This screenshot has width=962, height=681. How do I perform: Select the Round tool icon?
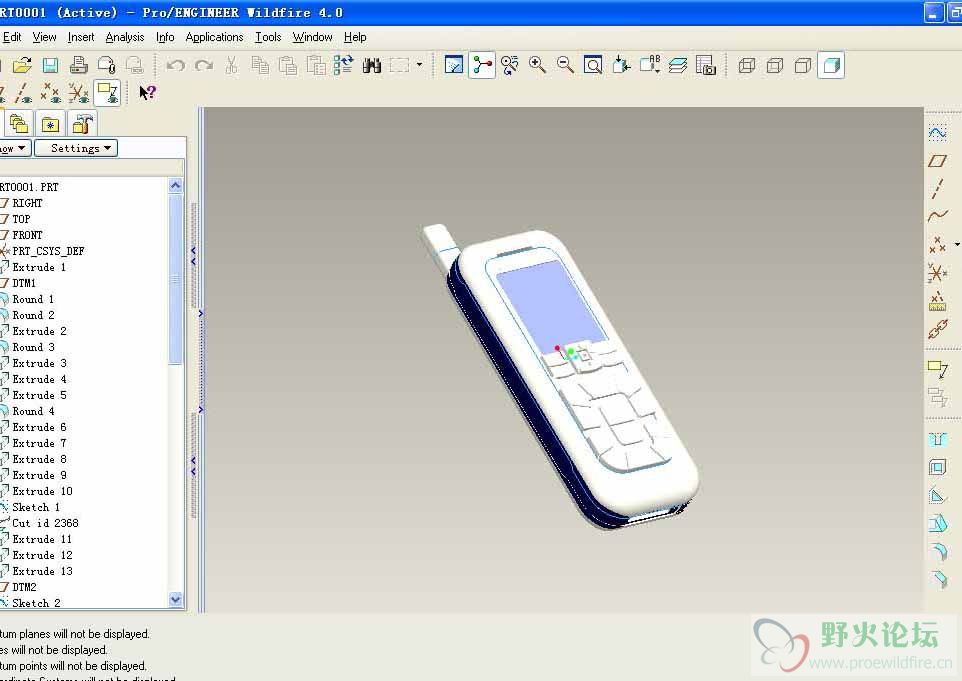click(939, 551)
